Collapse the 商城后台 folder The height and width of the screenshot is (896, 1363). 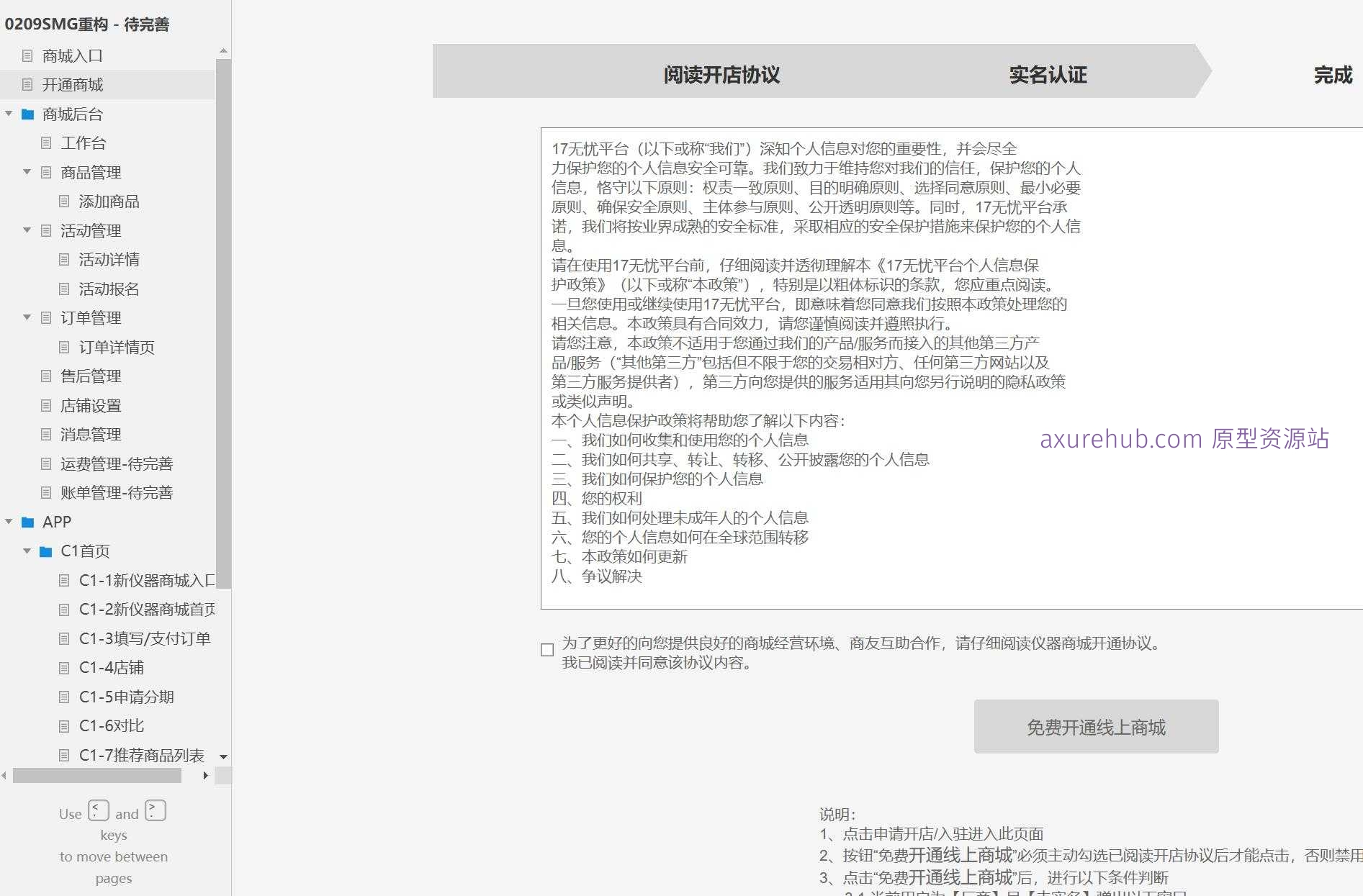tap(9, 114)
